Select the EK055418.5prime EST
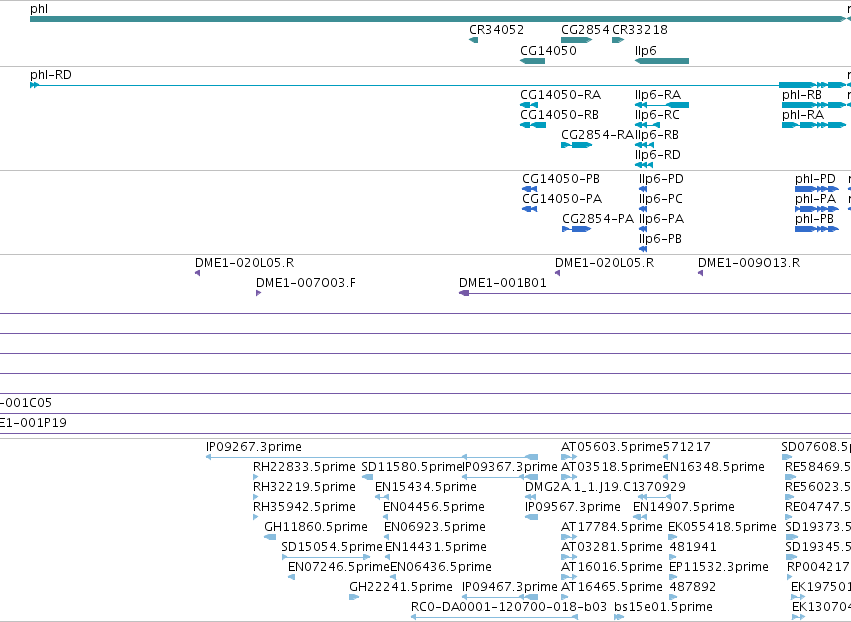Viewport: 851px width, 622px height. coord(672,537)
